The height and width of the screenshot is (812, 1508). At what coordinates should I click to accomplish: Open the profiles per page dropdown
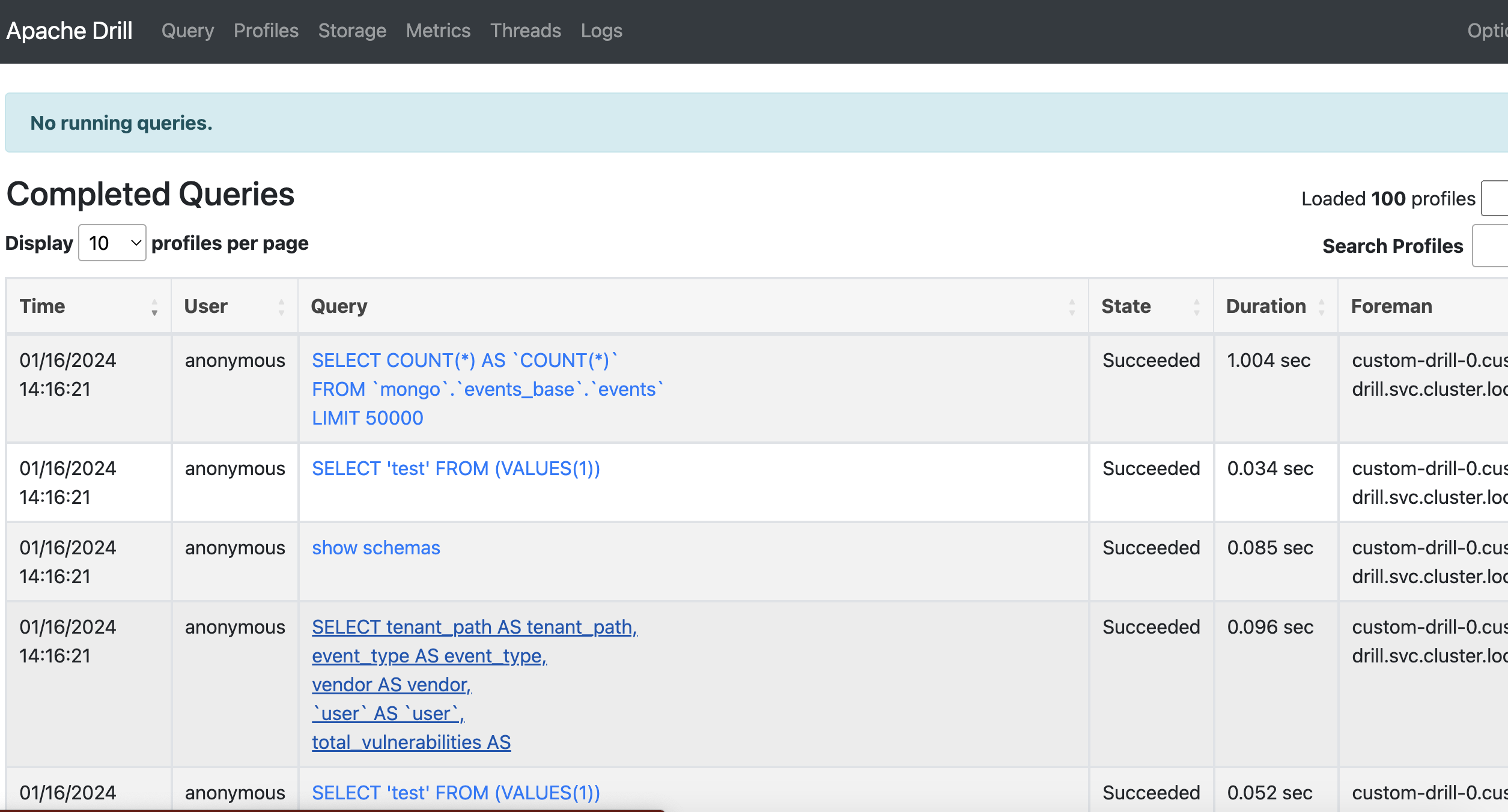pos(112,243)
